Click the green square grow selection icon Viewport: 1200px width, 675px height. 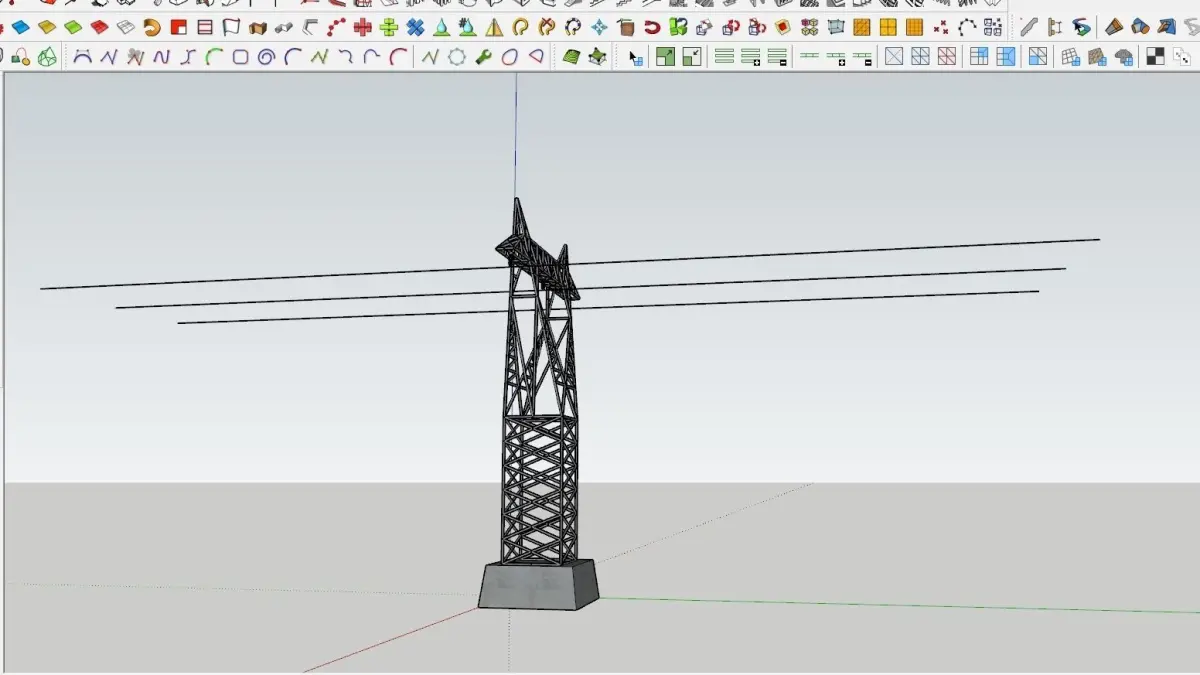pos(665,57)
